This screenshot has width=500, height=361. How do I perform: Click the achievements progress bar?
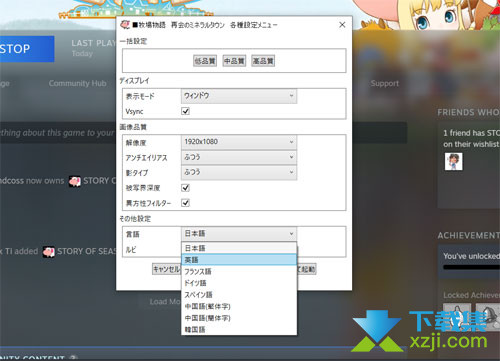(x=472, y=267)
